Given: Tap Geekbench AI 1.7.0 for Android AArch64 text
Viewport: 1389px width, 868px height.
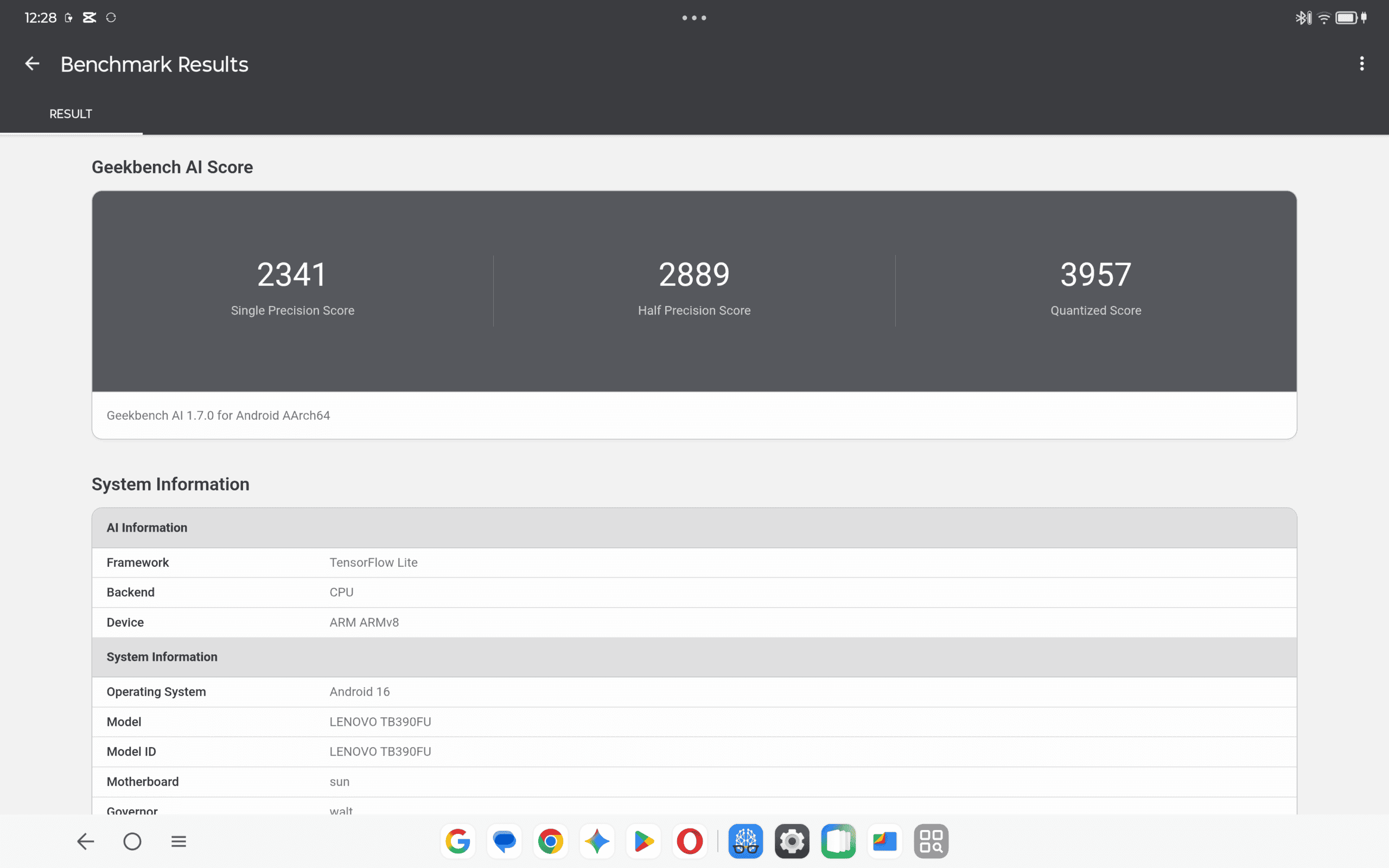Looking at the screenshot, I should 218,415.
